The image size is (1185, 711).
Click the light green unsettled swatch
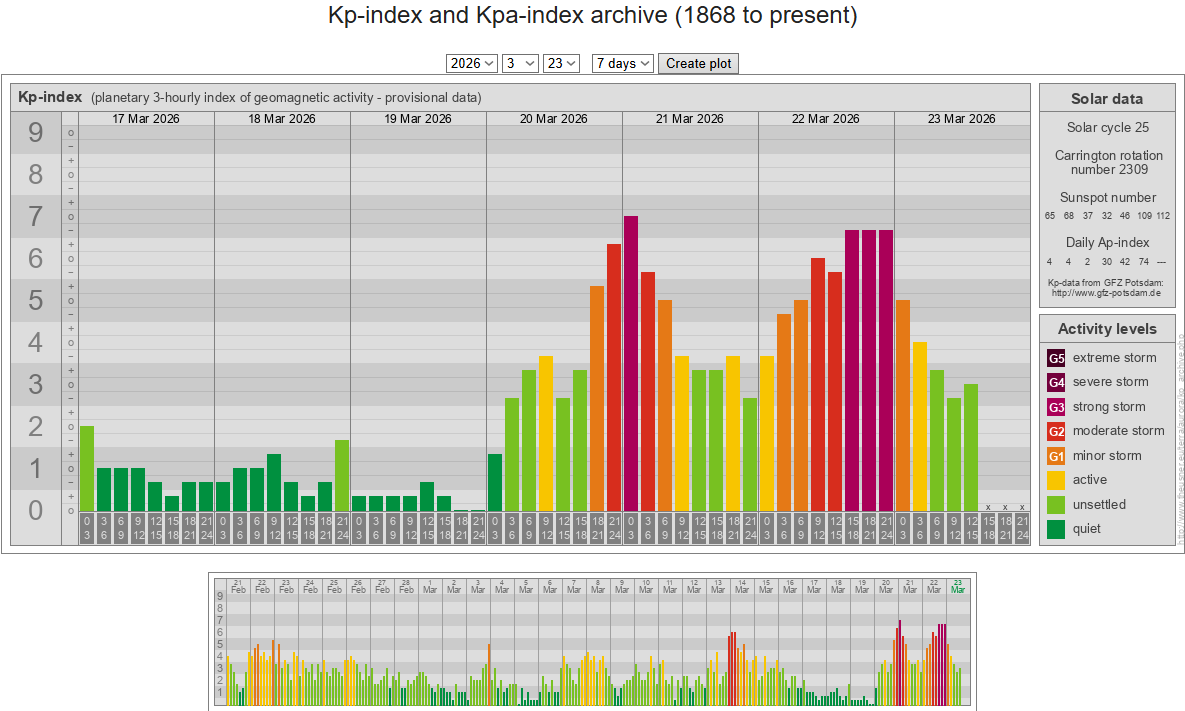pyautogui.click(x=1056, y=505)
